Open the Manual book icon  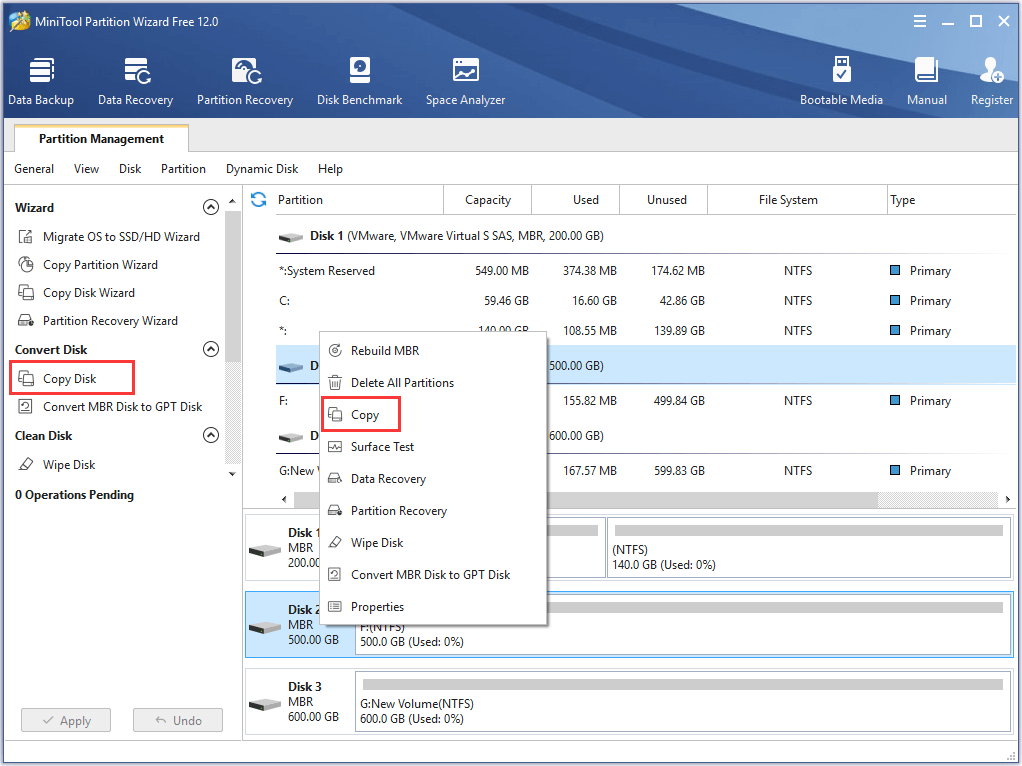[926, 81]
